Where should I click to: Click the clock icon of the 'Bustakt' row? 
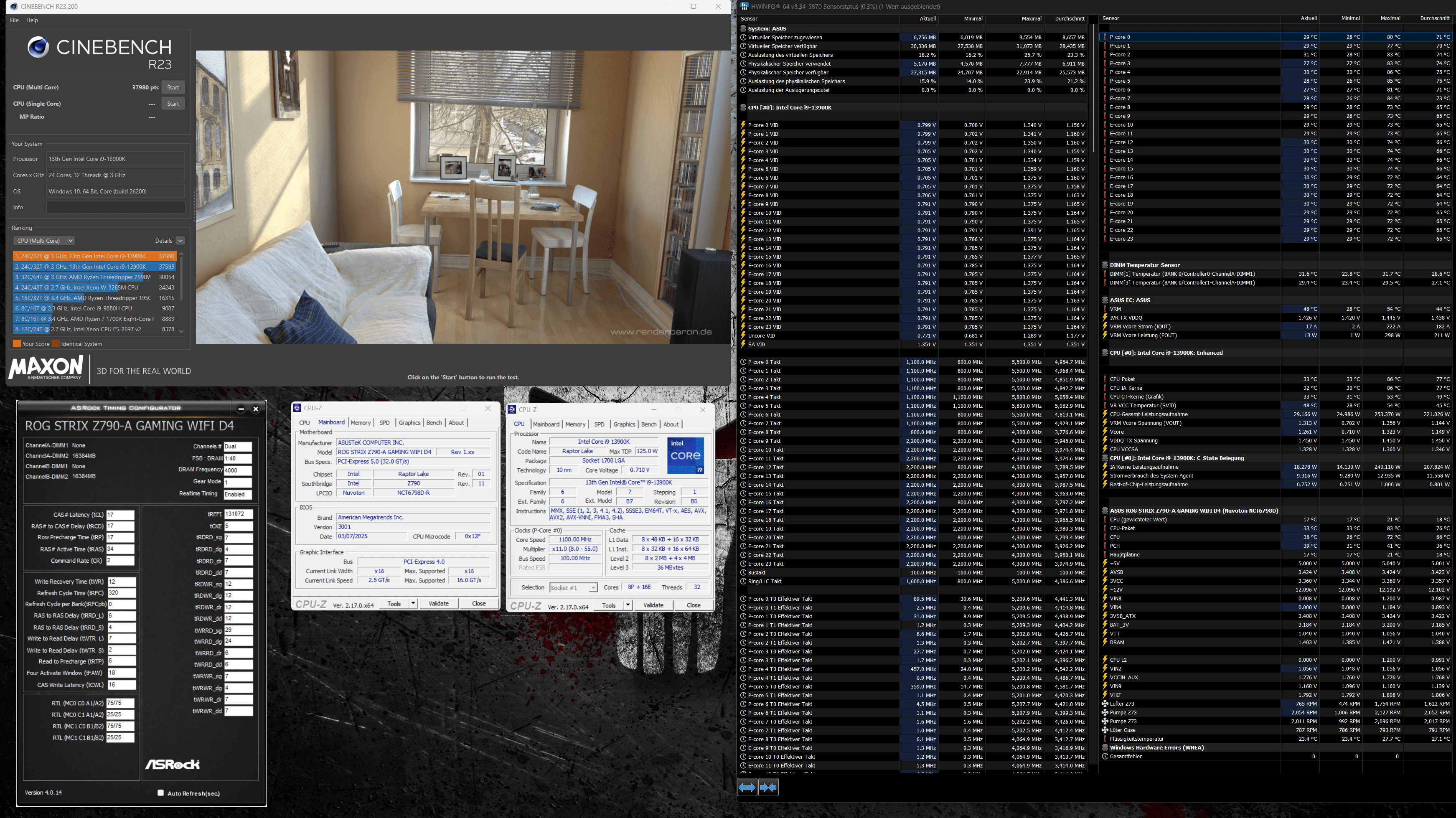(x=743, y=573)
